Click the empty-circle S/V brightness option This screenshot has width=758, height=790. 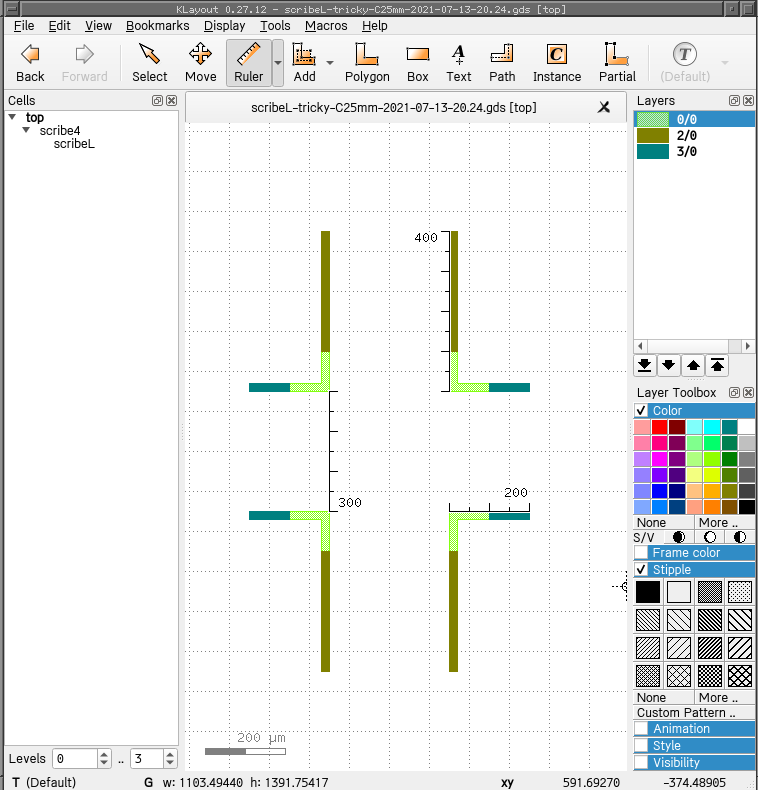pyautogui.click(x=710, y=537)
